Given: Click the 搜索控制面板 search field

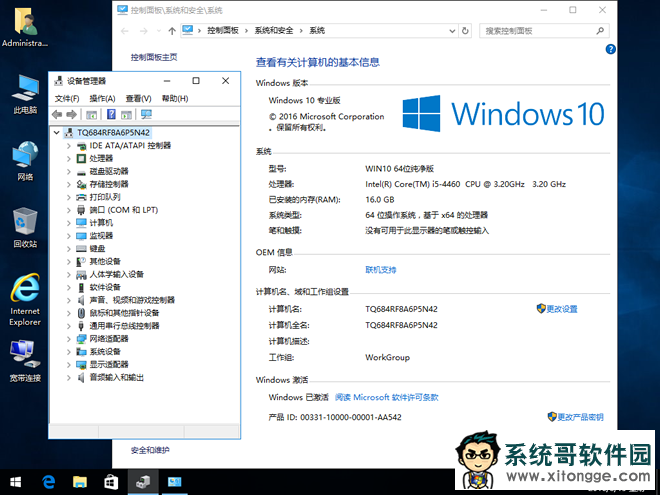Looking at the screenshot, I should click(544, 31).
